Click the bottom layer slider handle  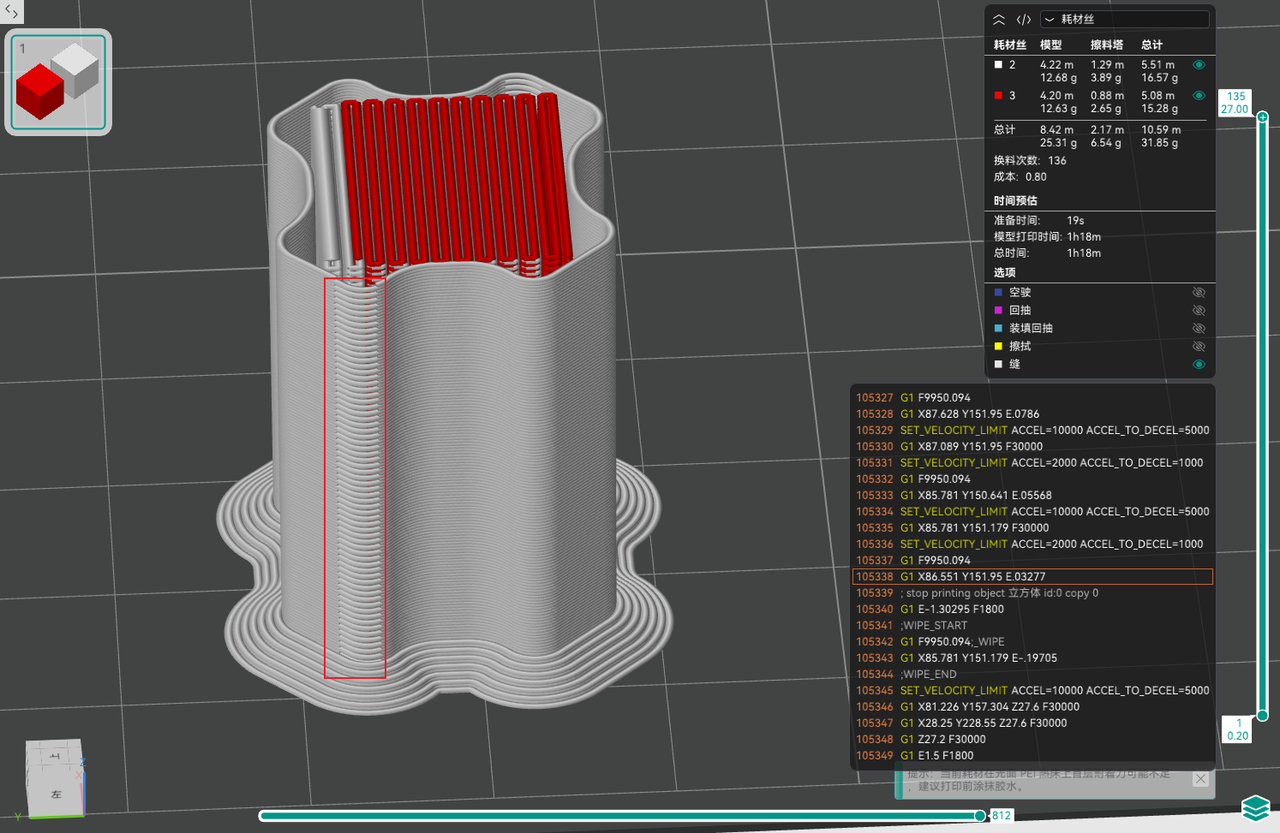pos(1263,715)
